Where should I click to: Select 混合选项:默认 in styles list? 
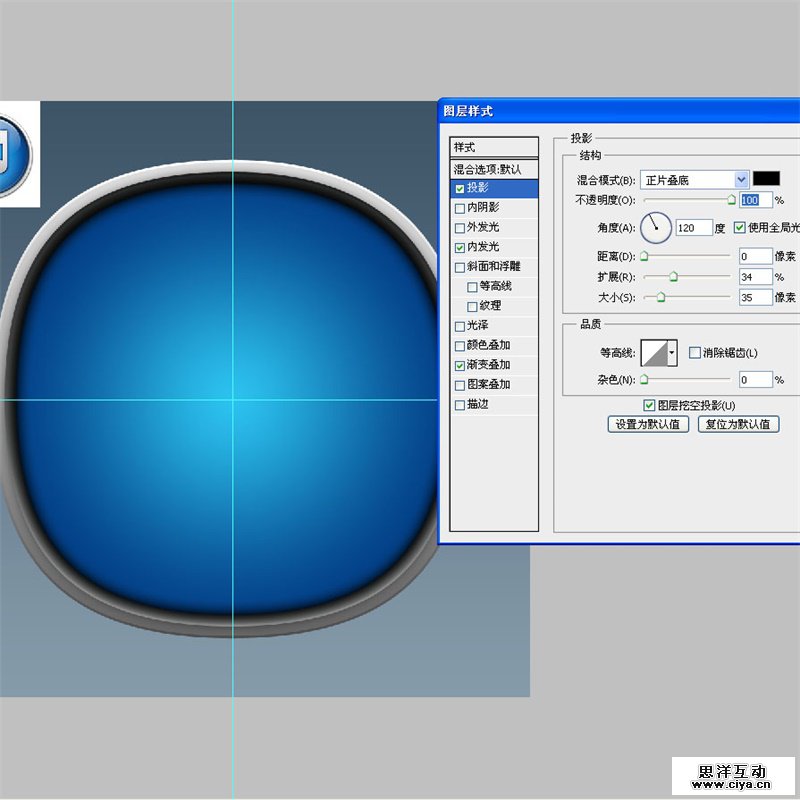[x=494, y=169]
